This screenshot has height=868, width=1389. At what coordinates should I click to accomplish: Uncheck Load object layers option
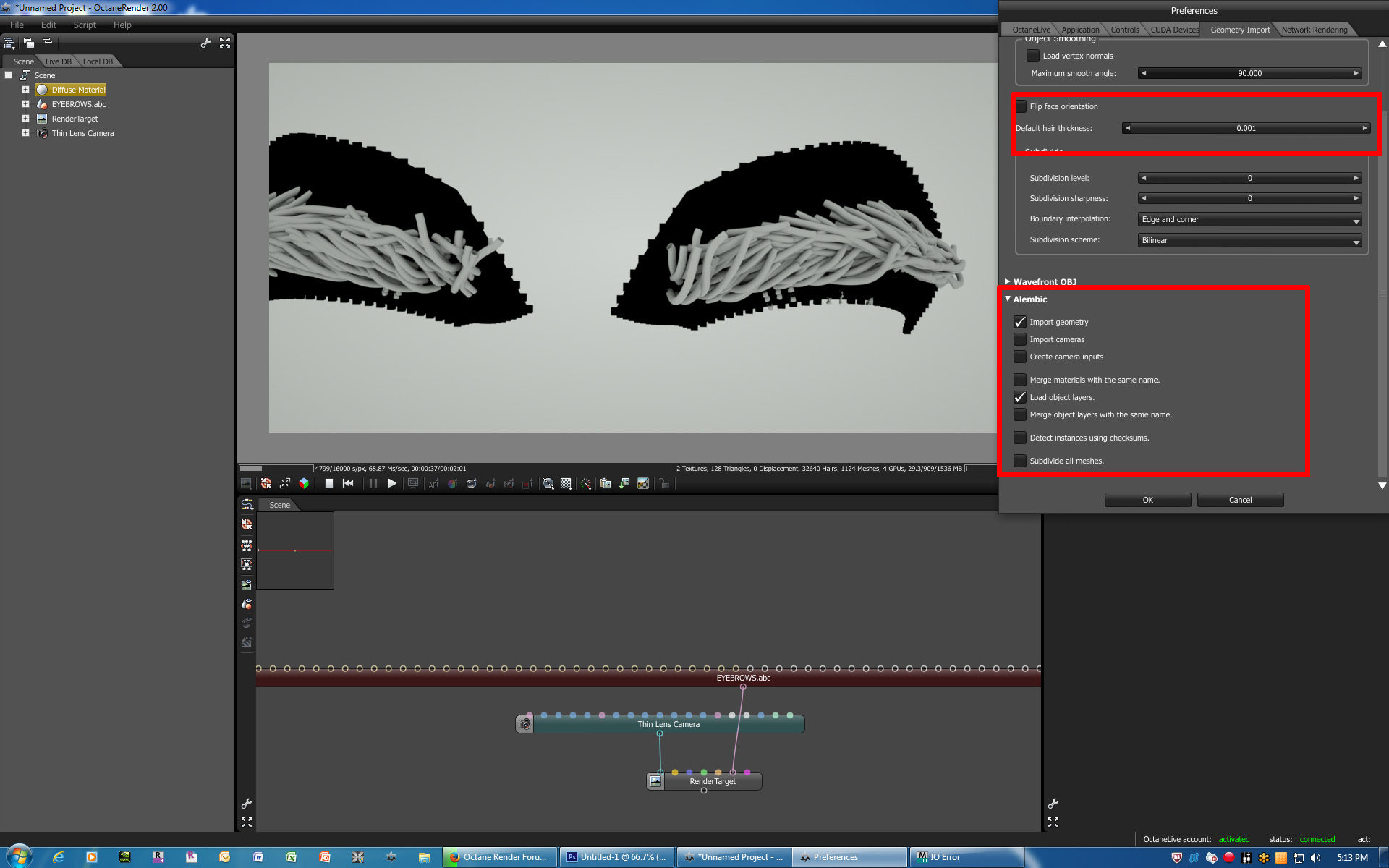[x=1020, y=397]
